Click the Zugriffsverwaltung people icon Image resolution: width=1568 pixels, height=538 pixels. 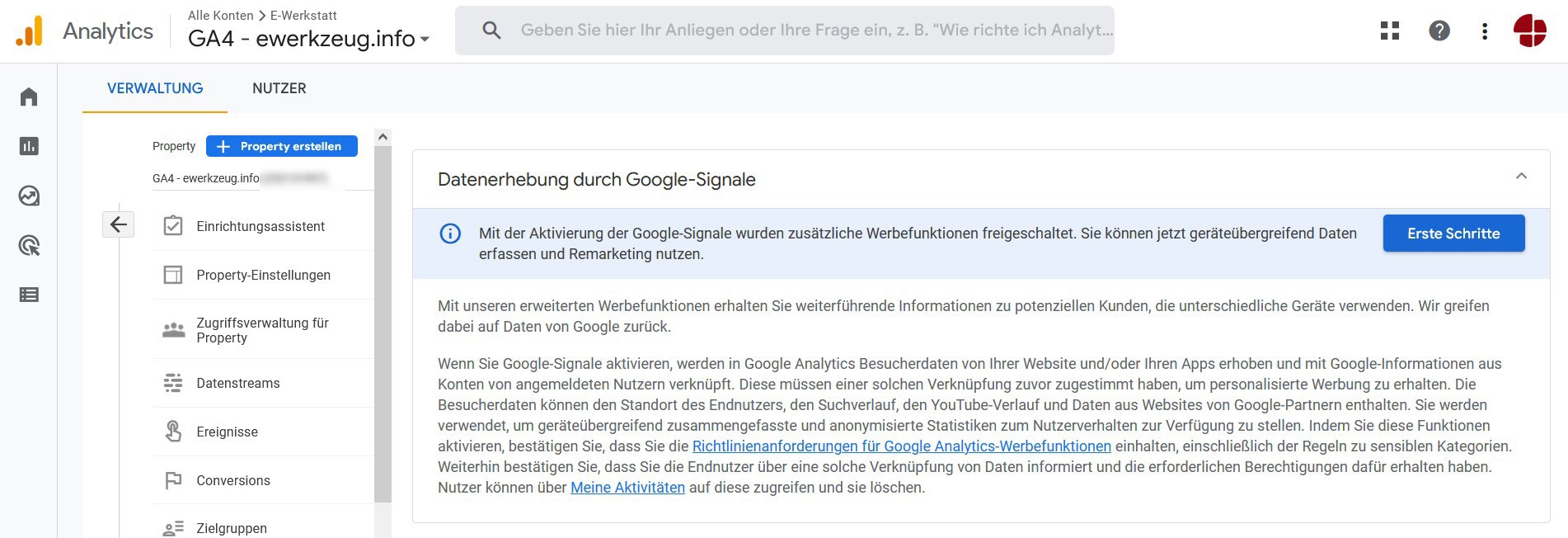point(173,330)
